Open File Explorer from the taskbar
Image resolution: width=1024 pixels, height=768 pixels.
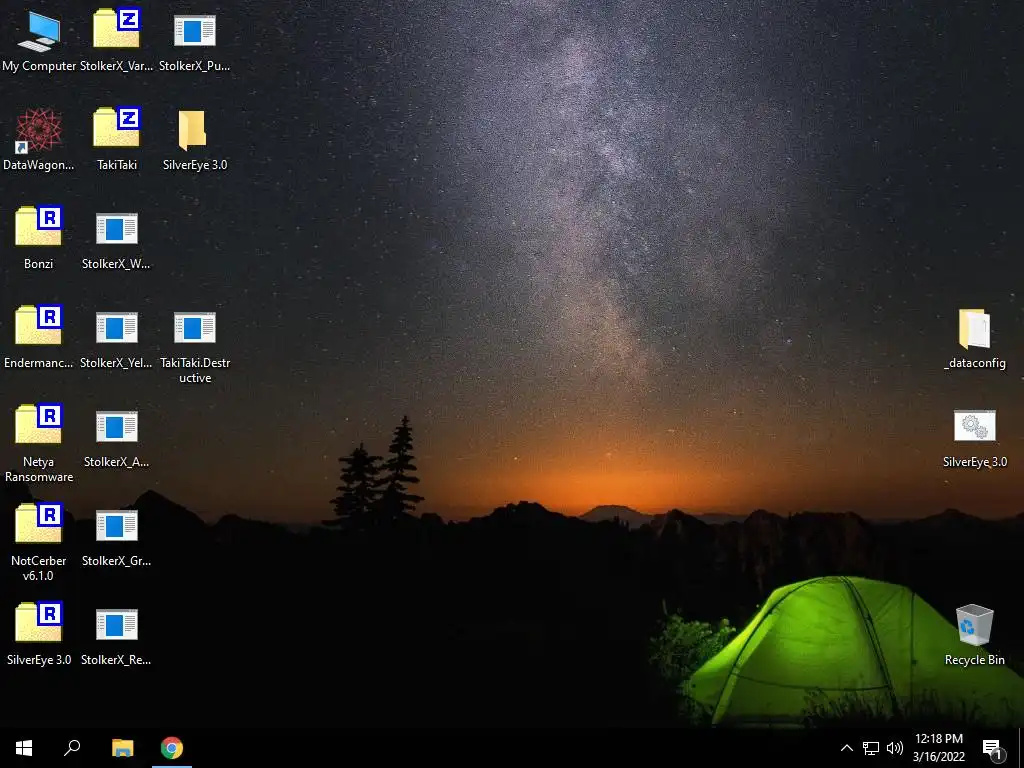122,748
